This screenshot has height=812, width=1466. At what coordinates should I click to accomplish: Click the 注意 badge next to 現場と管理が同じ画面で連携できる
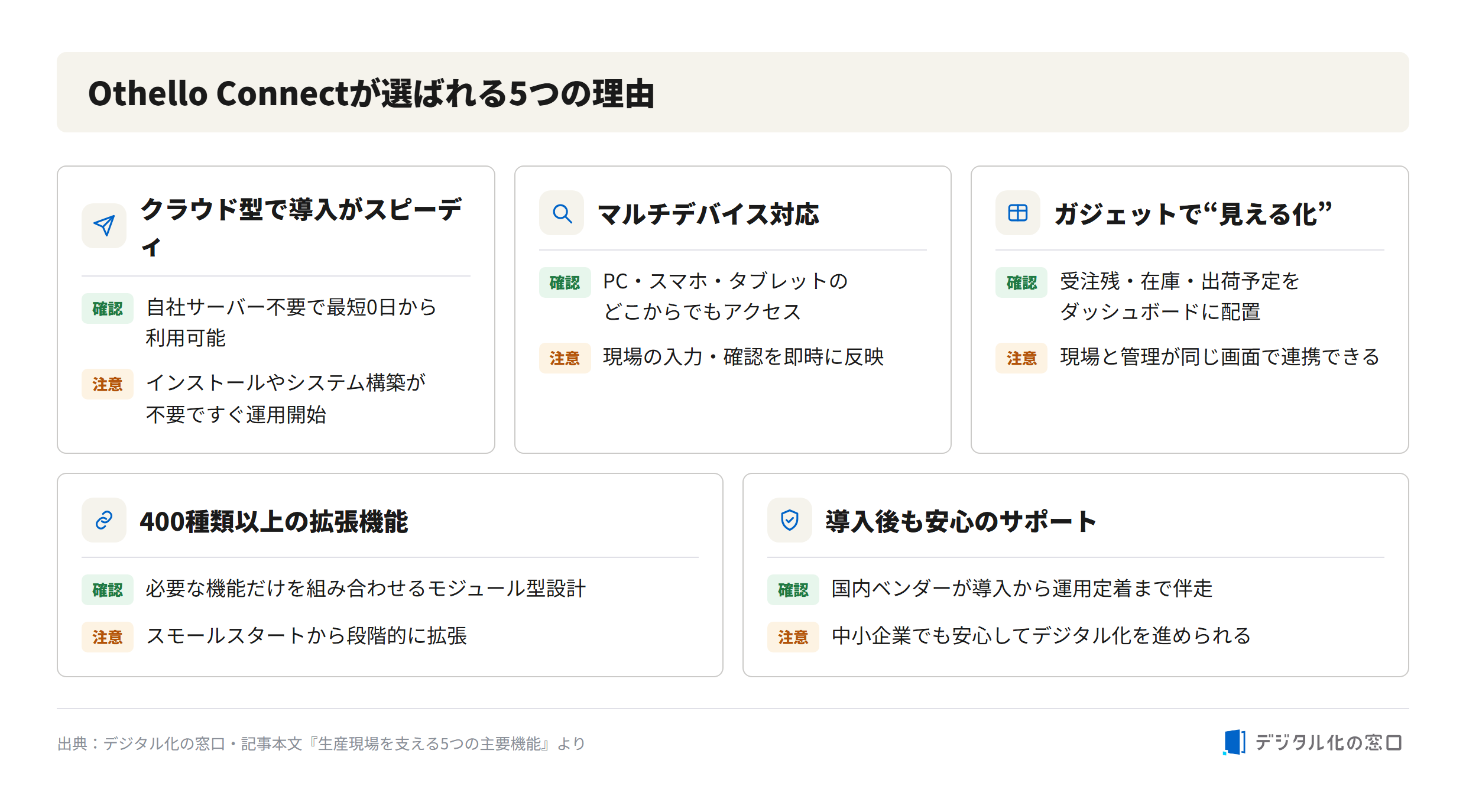(x=1021, y=358)
